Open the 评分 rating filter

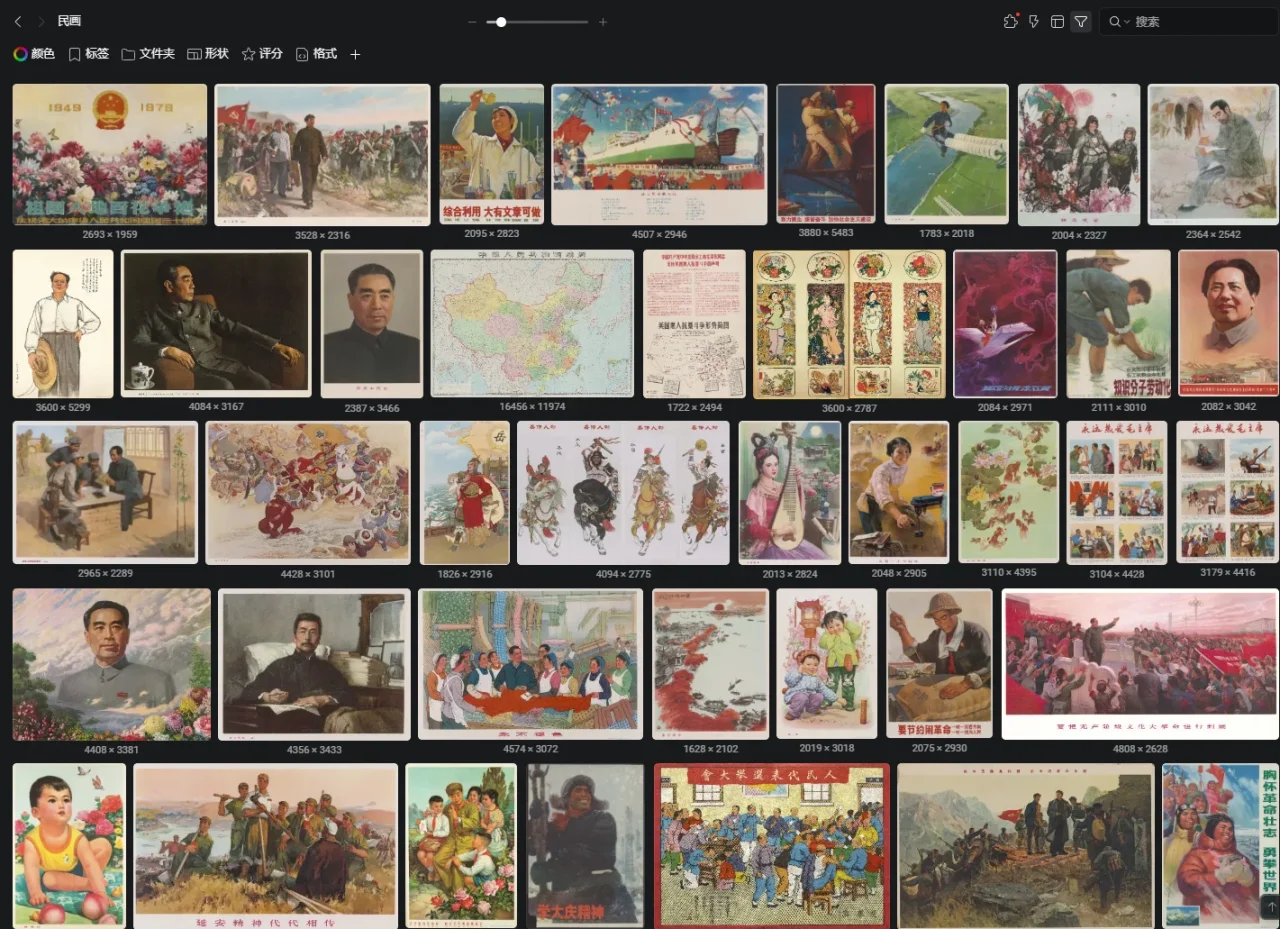[x=262, y=54]
